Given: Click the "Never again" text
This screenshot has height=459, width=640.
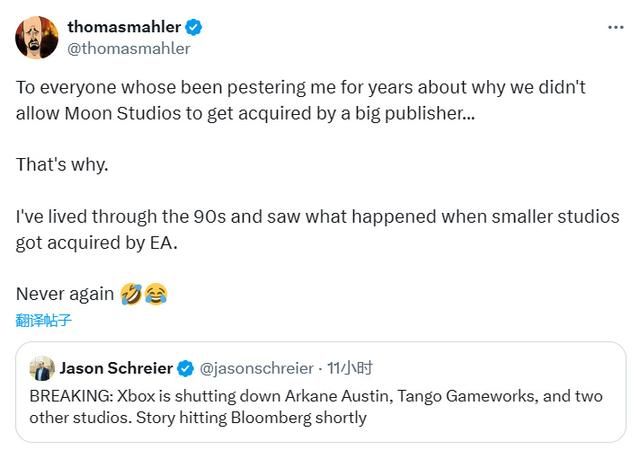Looking at the screenshot, I should (65, 294).
